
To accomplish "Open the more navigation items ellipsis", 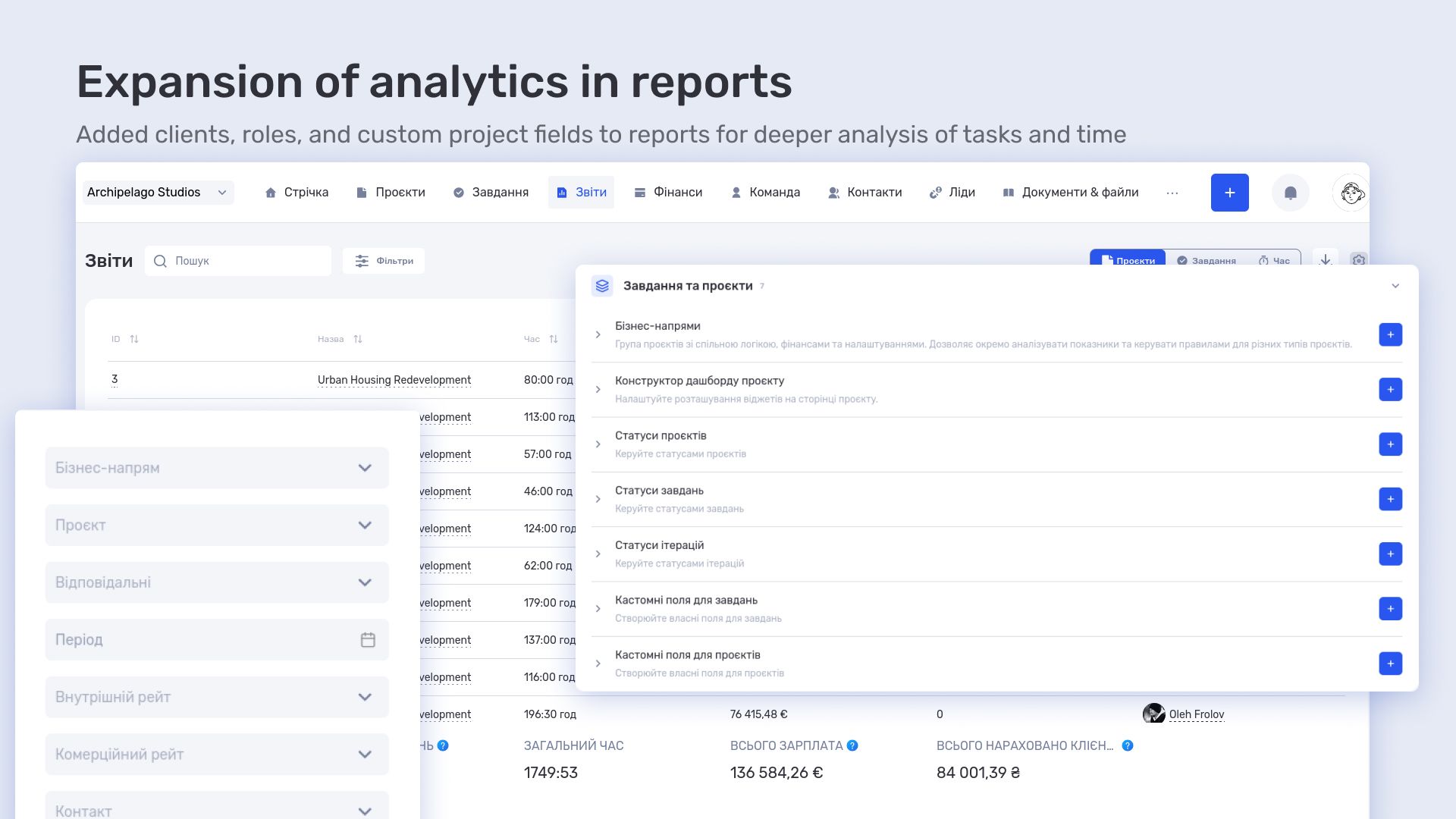I will click(x=1172, y=193).
